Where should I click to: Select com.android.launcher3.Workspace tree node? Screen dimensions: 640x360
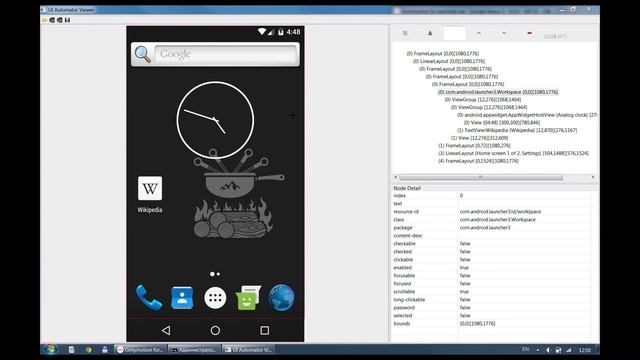[498, 92]
